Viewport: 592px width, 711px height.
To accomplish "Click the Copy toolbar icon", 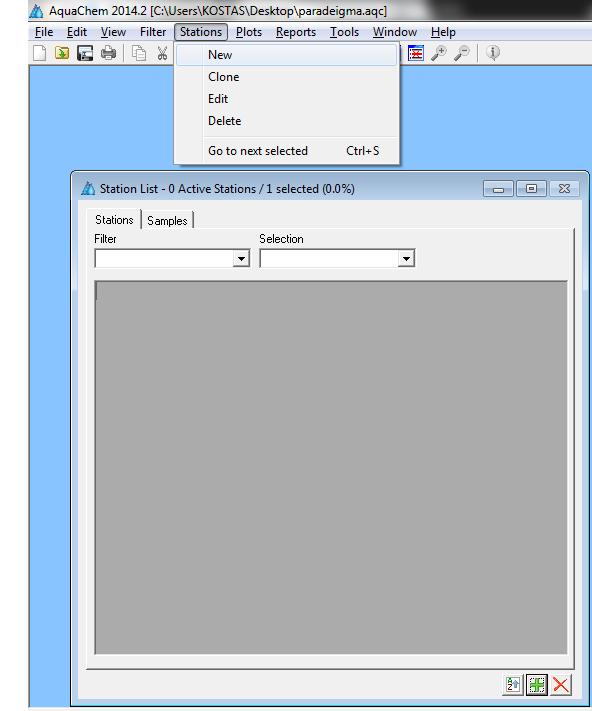I will 139,53.
